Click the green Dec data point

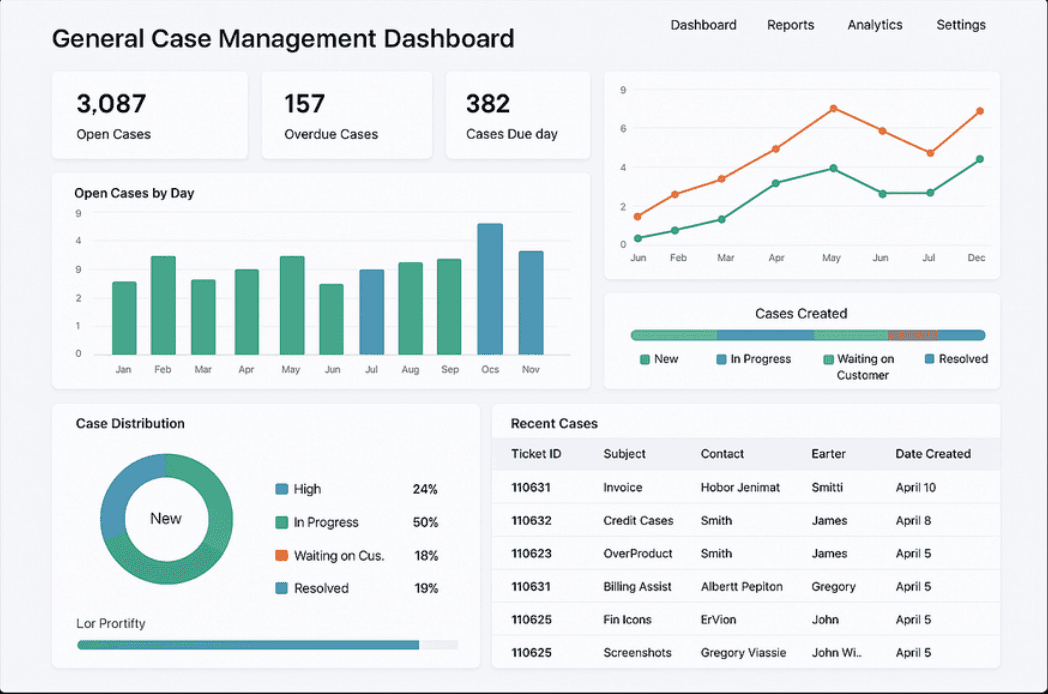tap(979, 159)
